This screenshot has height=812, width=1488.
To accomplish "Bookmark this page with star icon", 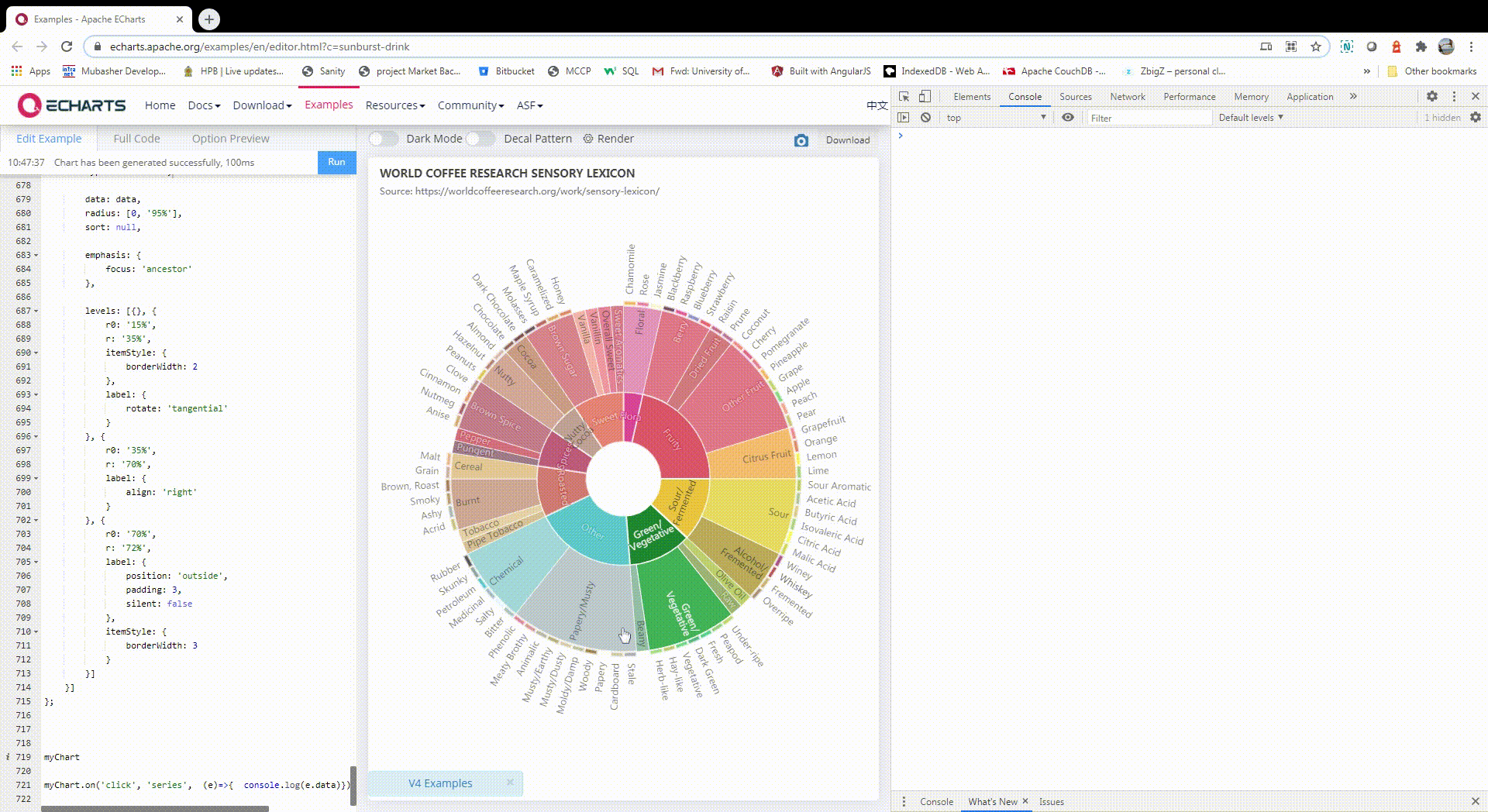I will tap(1316, 46).
